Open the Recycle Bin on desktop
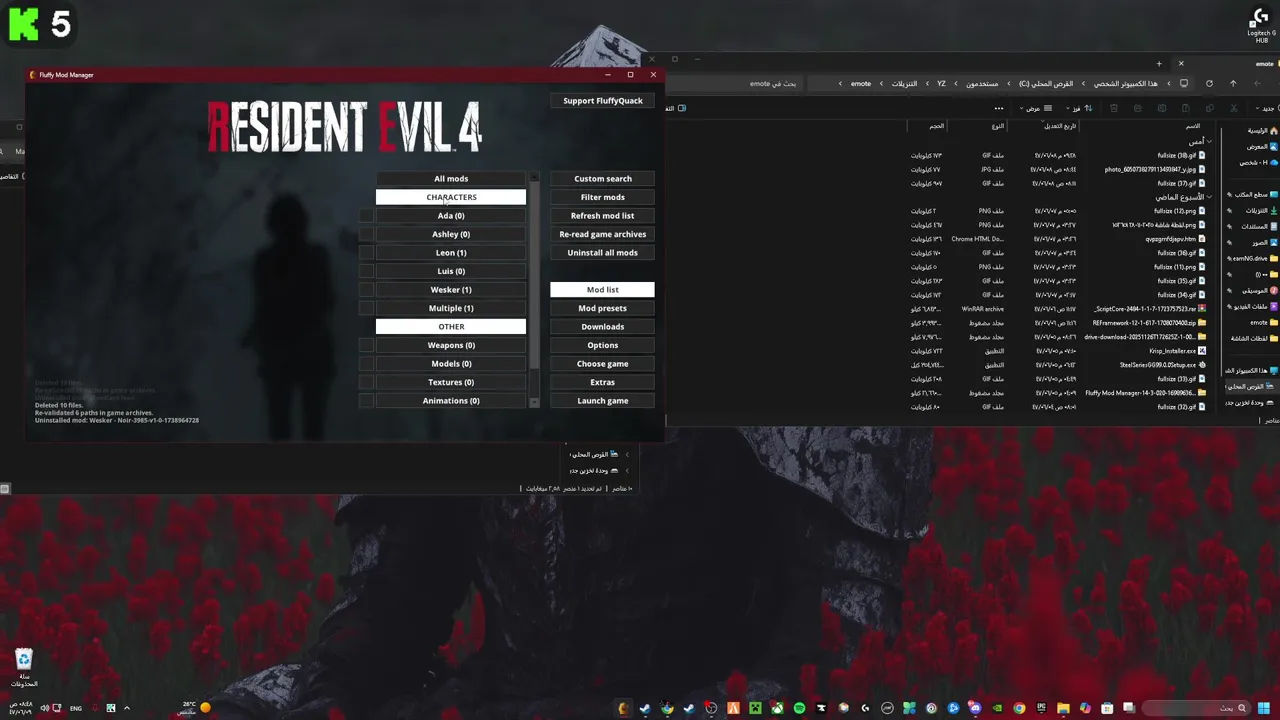The width and height of the screenshot is (1280, 720). [x=24, y=668]
